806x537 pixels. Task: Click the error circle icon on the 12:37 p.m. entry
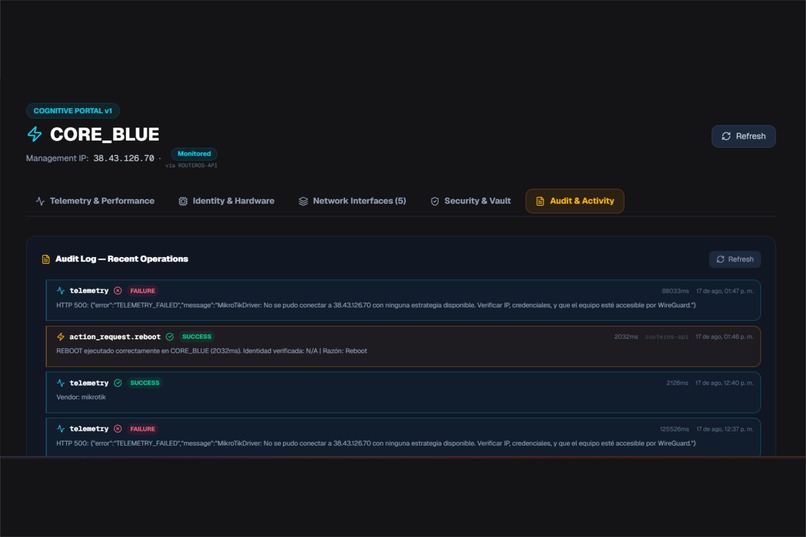pyautogui.click(x=118, y=429)
